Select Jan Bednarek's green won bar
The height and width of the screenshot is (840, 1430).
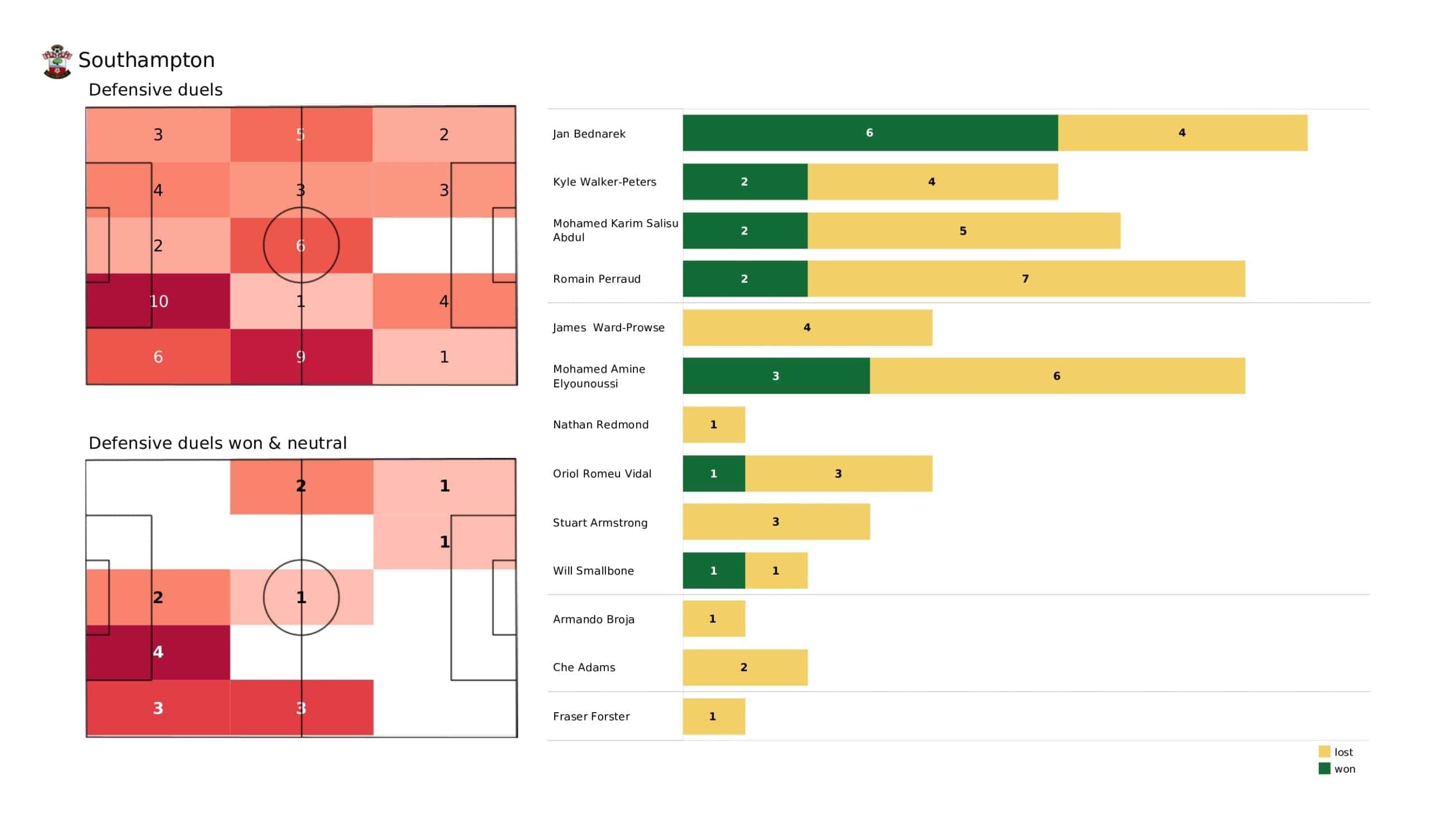tap(870, 133)
